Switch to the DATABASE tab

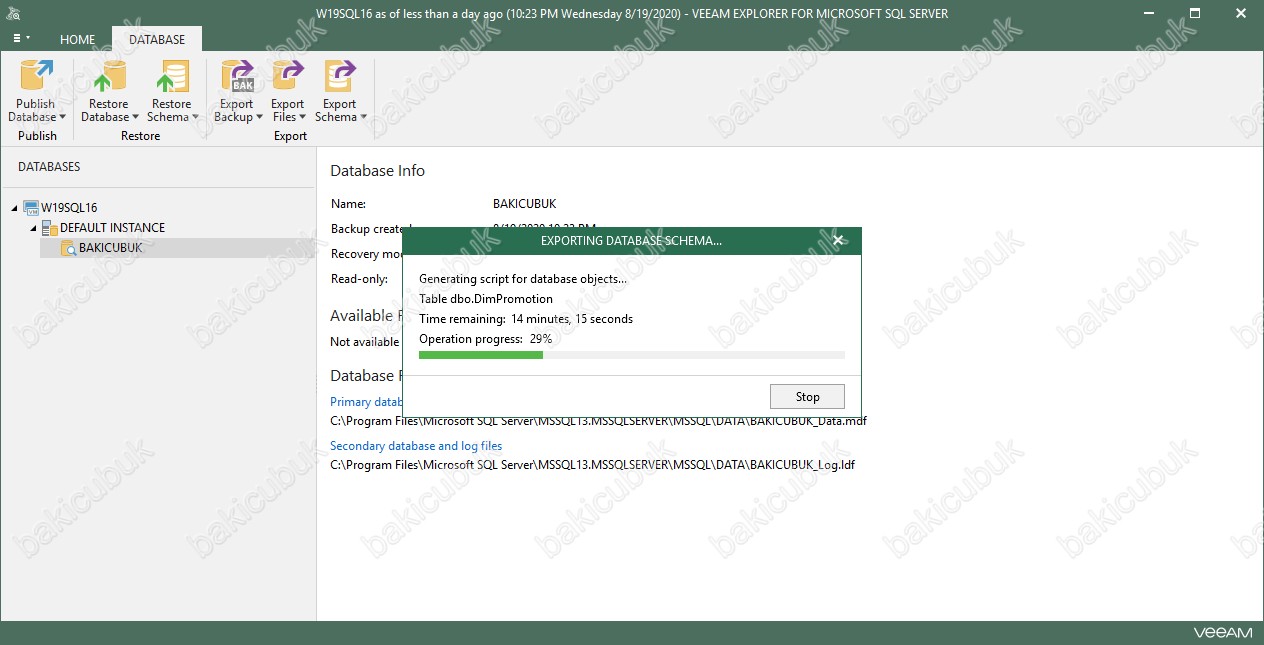[157, 40]
